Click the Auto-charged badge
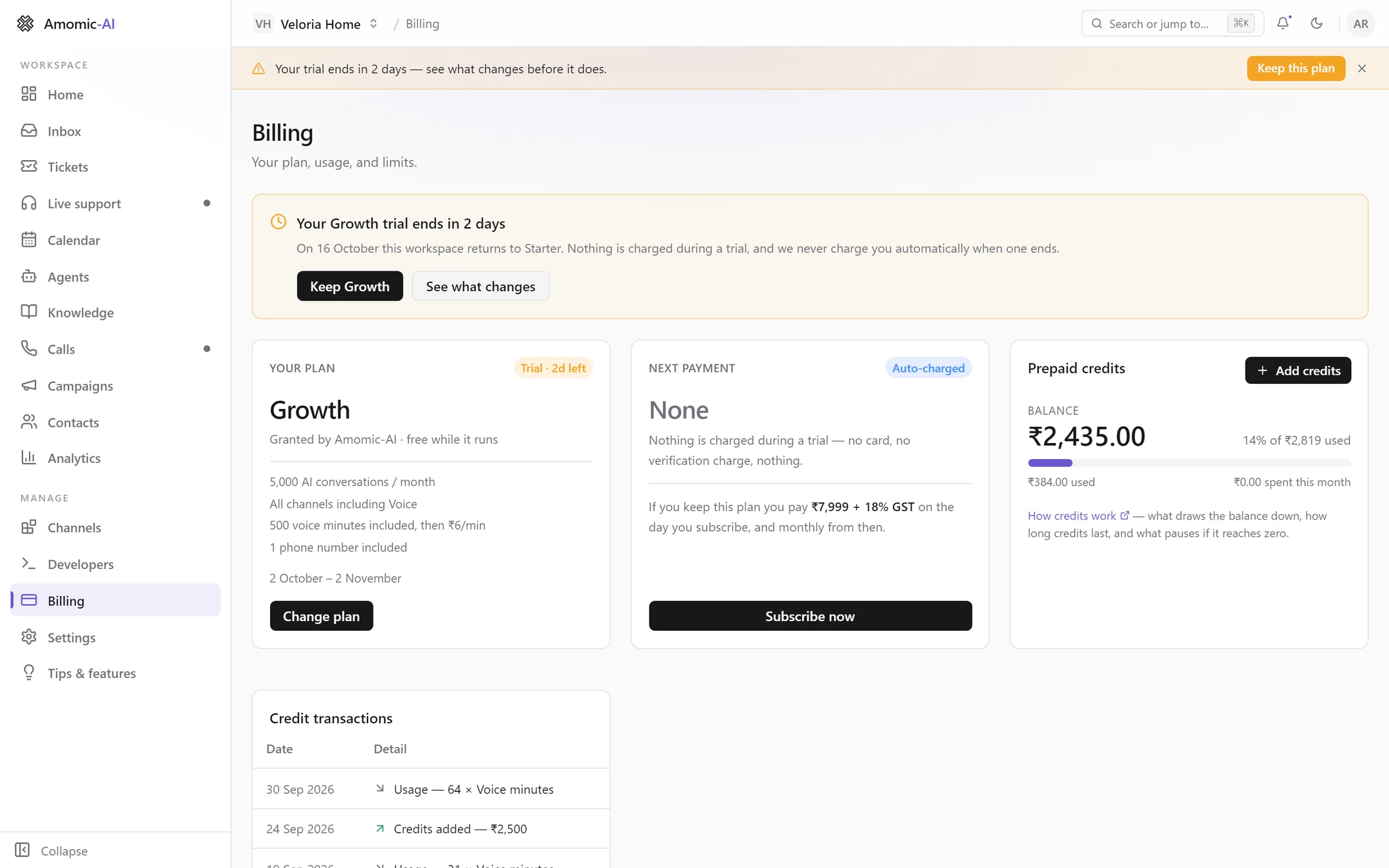Screen dimensions: 1389x868 tap(928, 368)
